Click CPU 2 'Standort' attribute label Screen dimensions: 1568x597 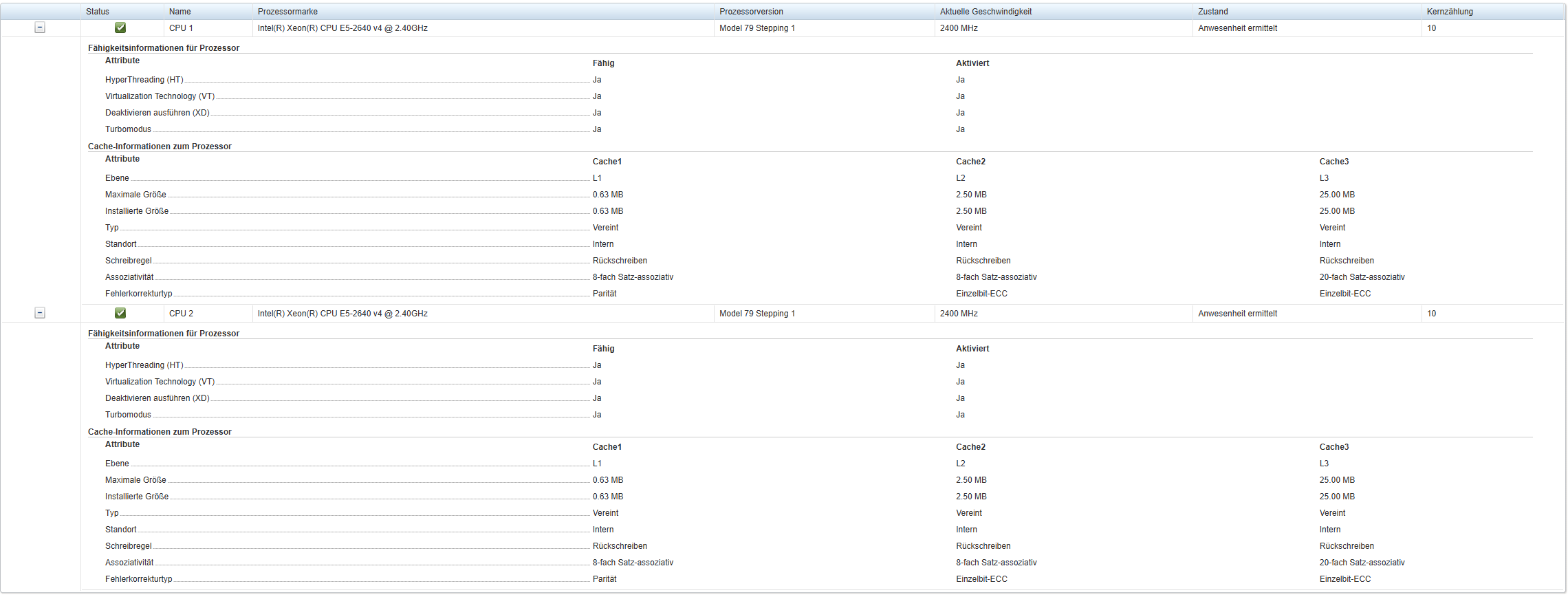121,530
